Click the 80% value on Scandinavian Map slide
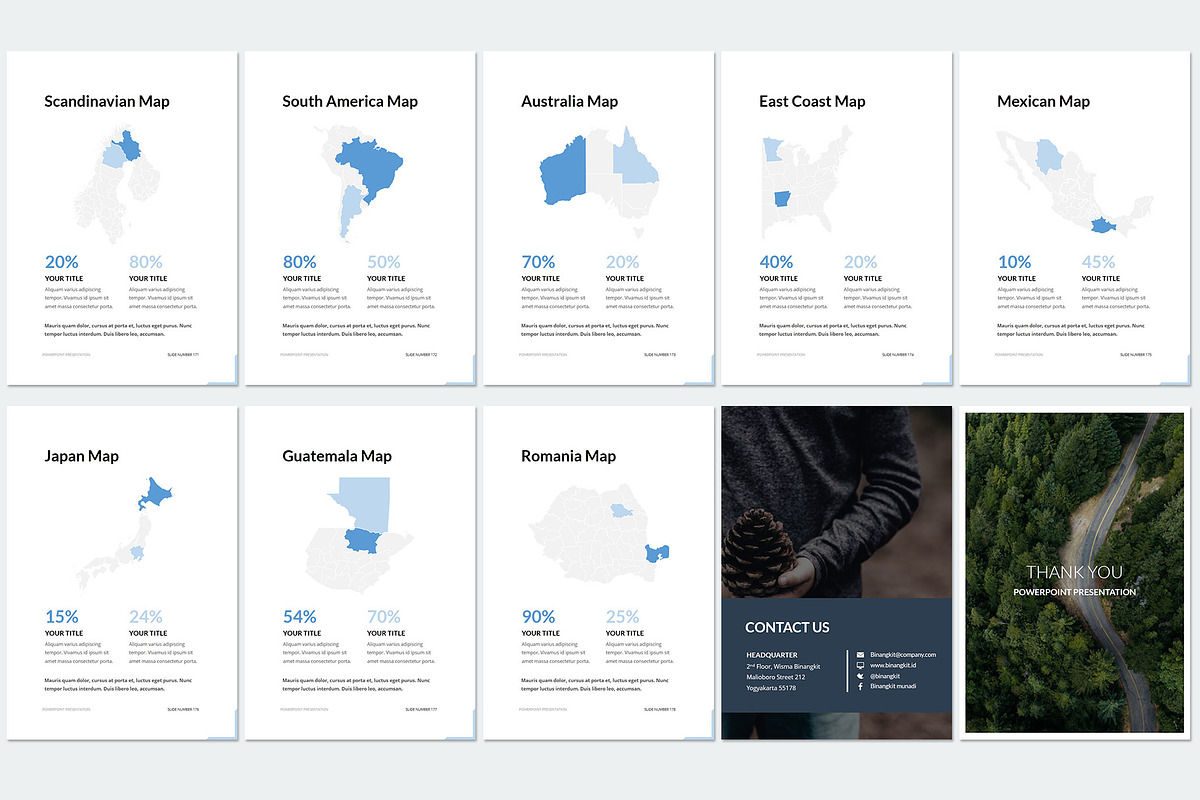This screenshot has width=1200, height=800. click(x=146, y=262)
